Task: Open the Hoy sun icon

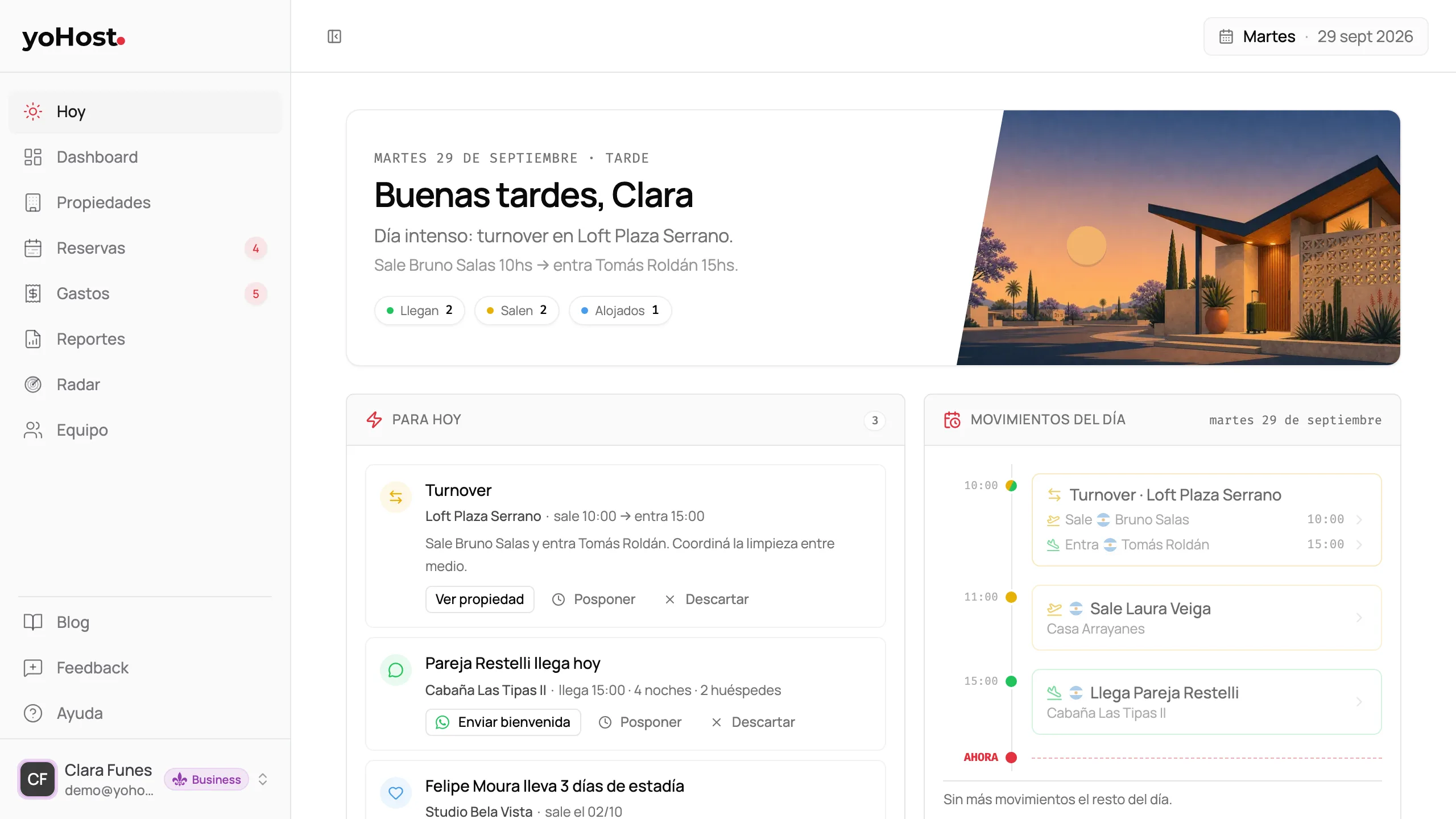Action: tap(33, 111)
